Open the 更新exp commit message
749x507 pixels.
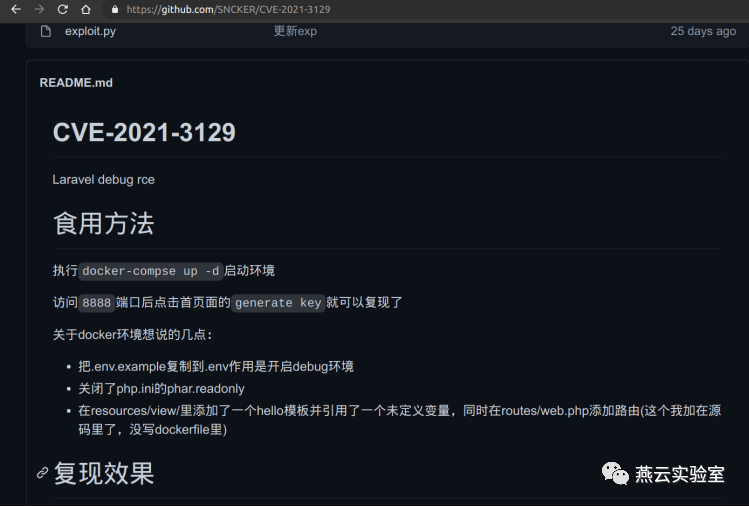(x=295, y=32)
